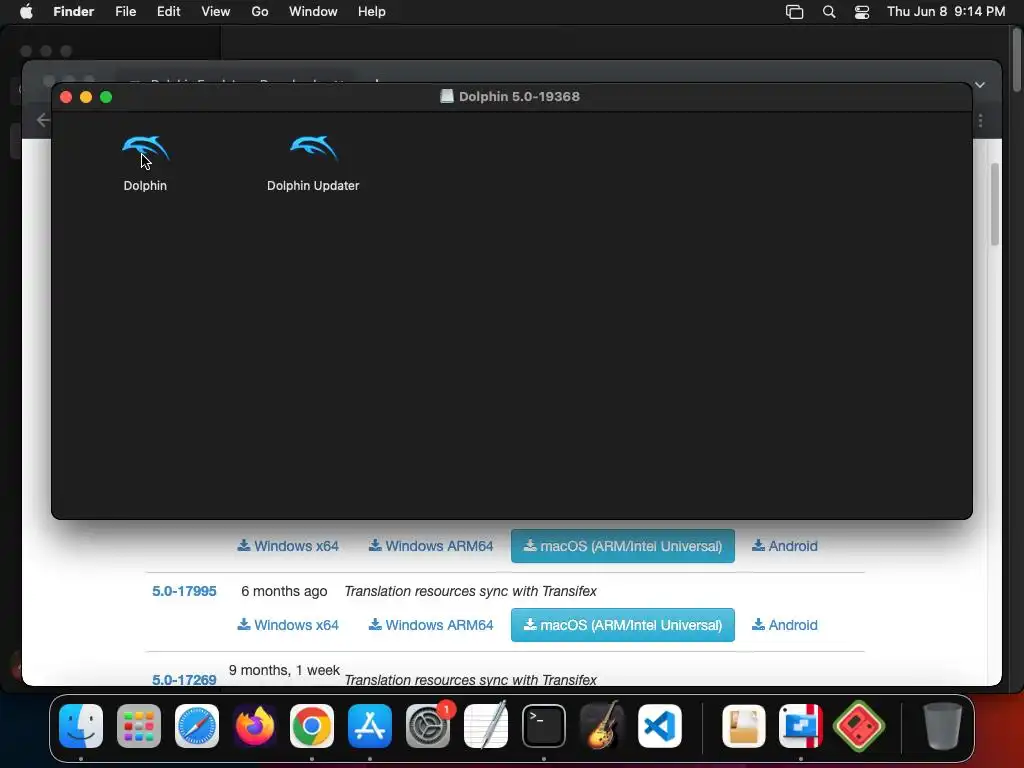
Task: Click Android link above 5.0-17995 row
Action: click(x=785, y=546)
